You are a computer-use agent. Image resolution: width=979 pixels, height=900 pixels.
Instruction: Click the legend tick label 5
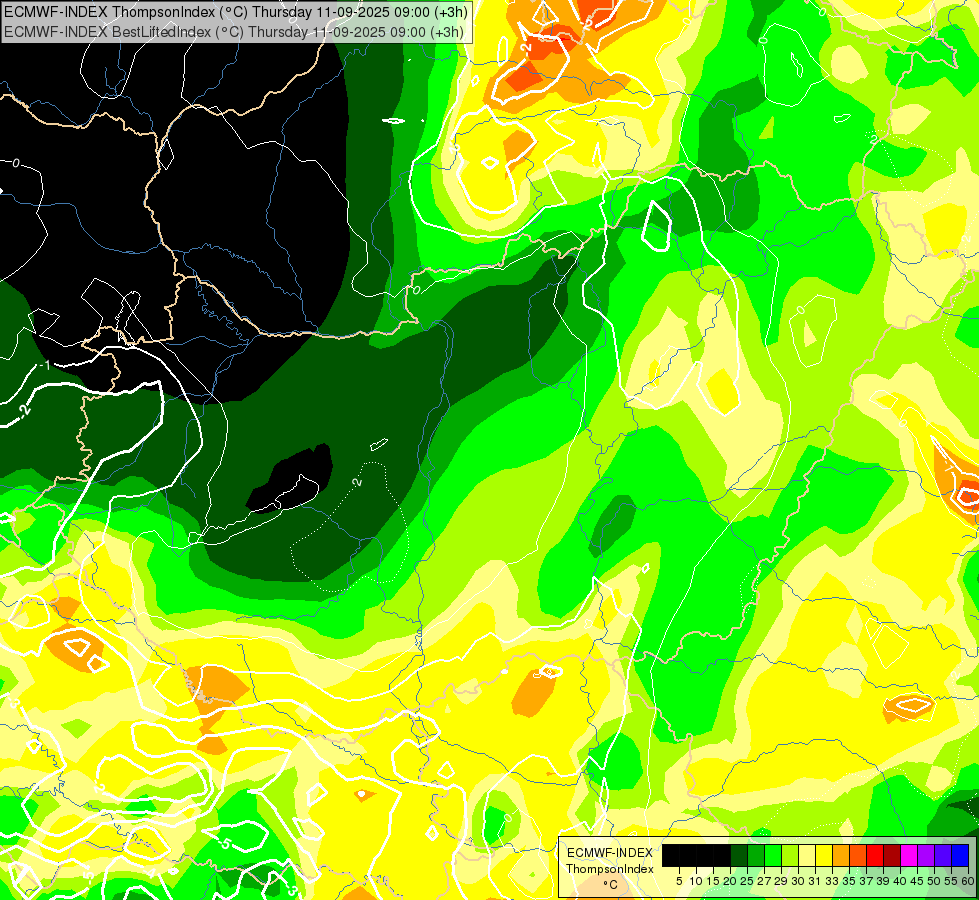679,881
